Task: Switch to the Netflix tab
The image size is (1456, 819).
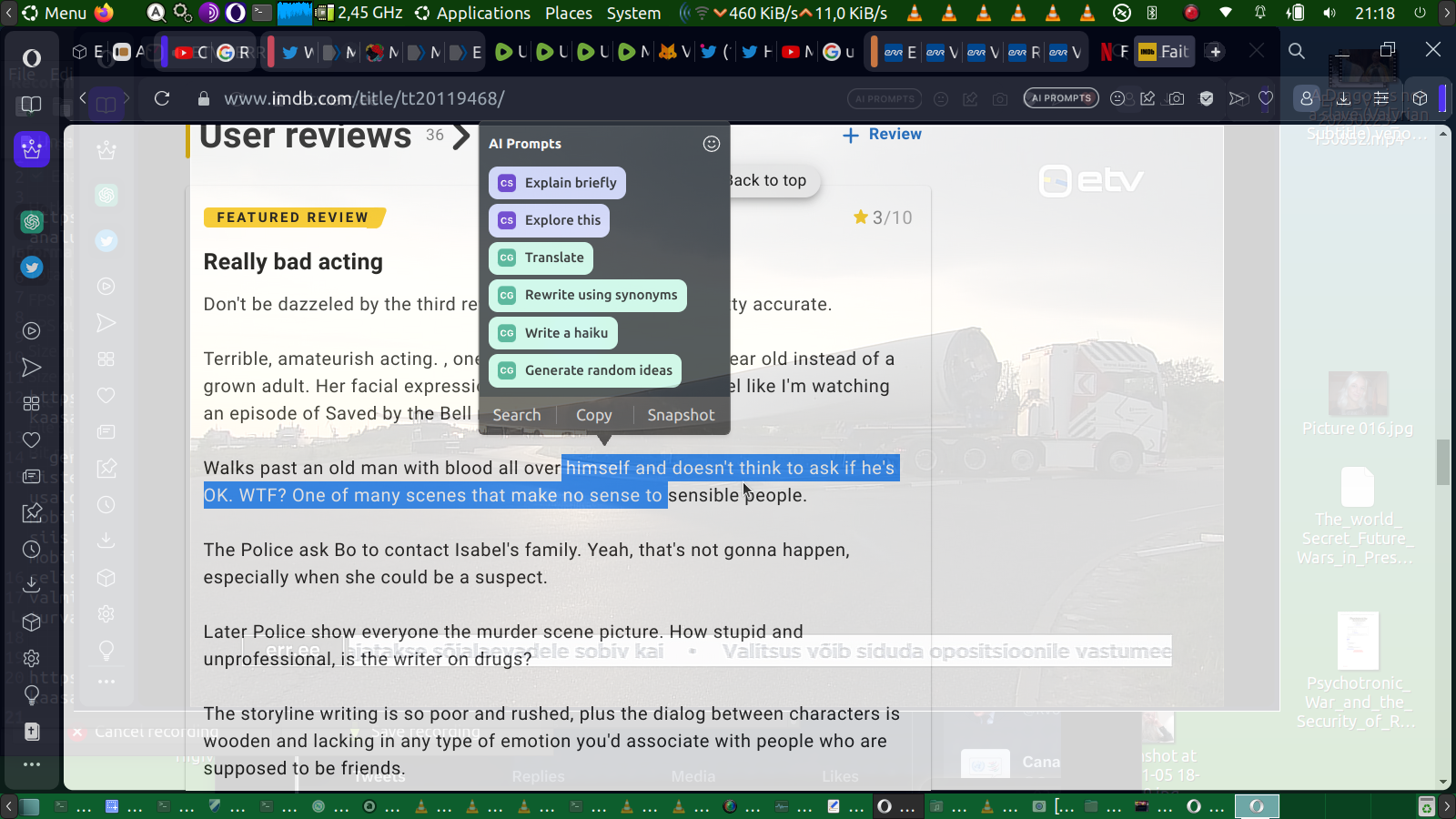Action: pos(1114,52)
